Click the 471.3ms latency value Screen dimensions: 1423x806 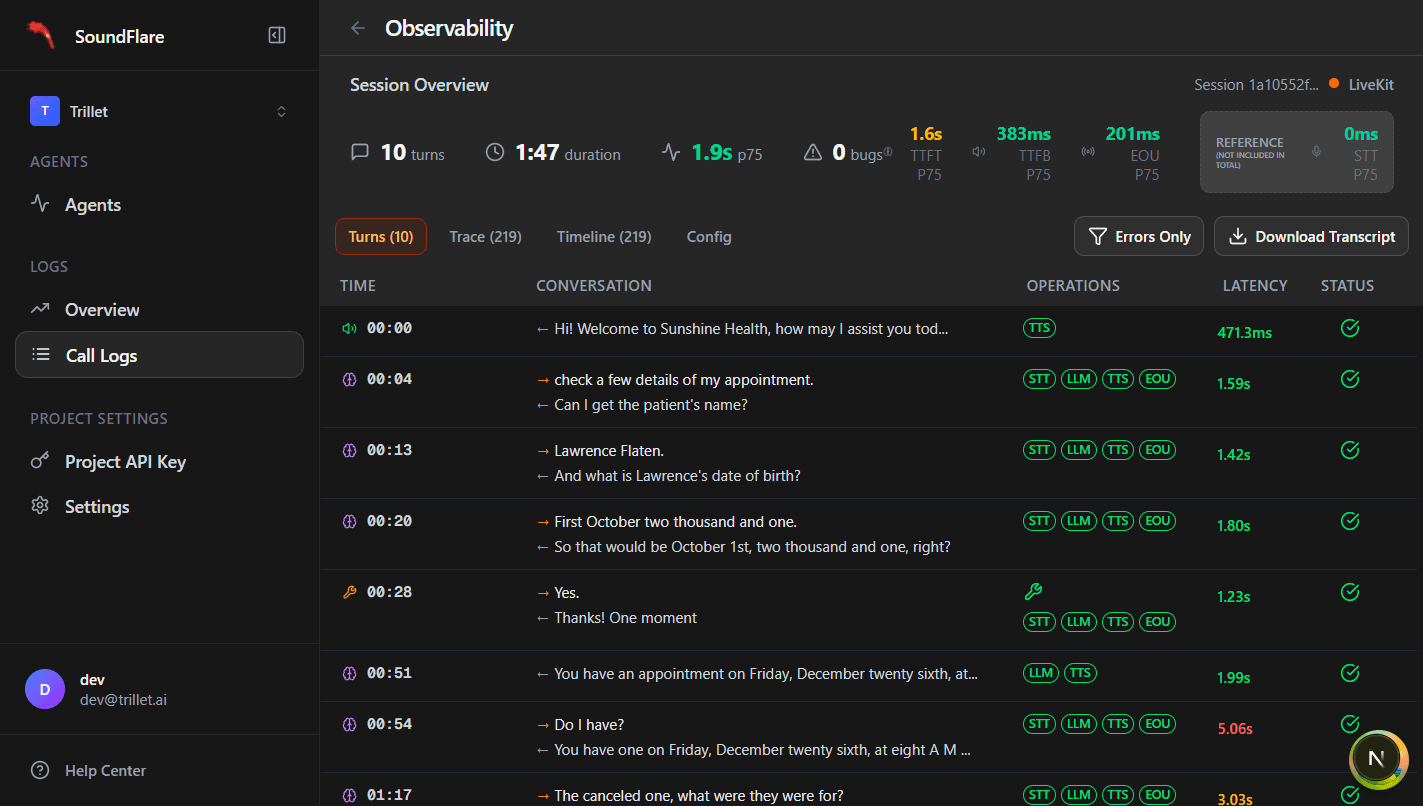1244,333
